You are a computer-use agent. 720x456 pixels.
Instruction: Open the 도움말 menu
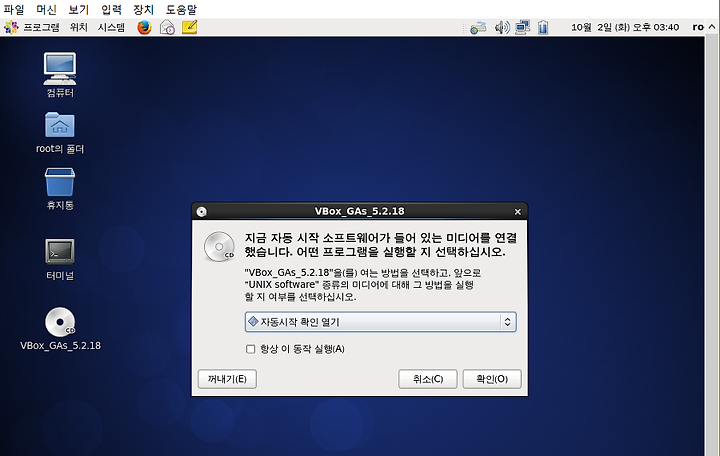[x=181, y=9]
